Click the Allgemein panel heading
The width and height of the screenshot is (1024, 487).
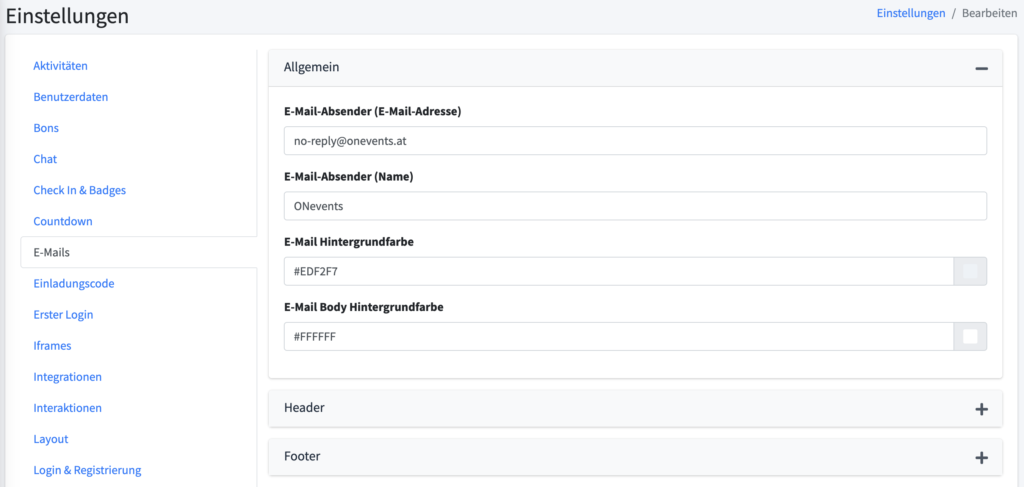[x=312, y=67]
